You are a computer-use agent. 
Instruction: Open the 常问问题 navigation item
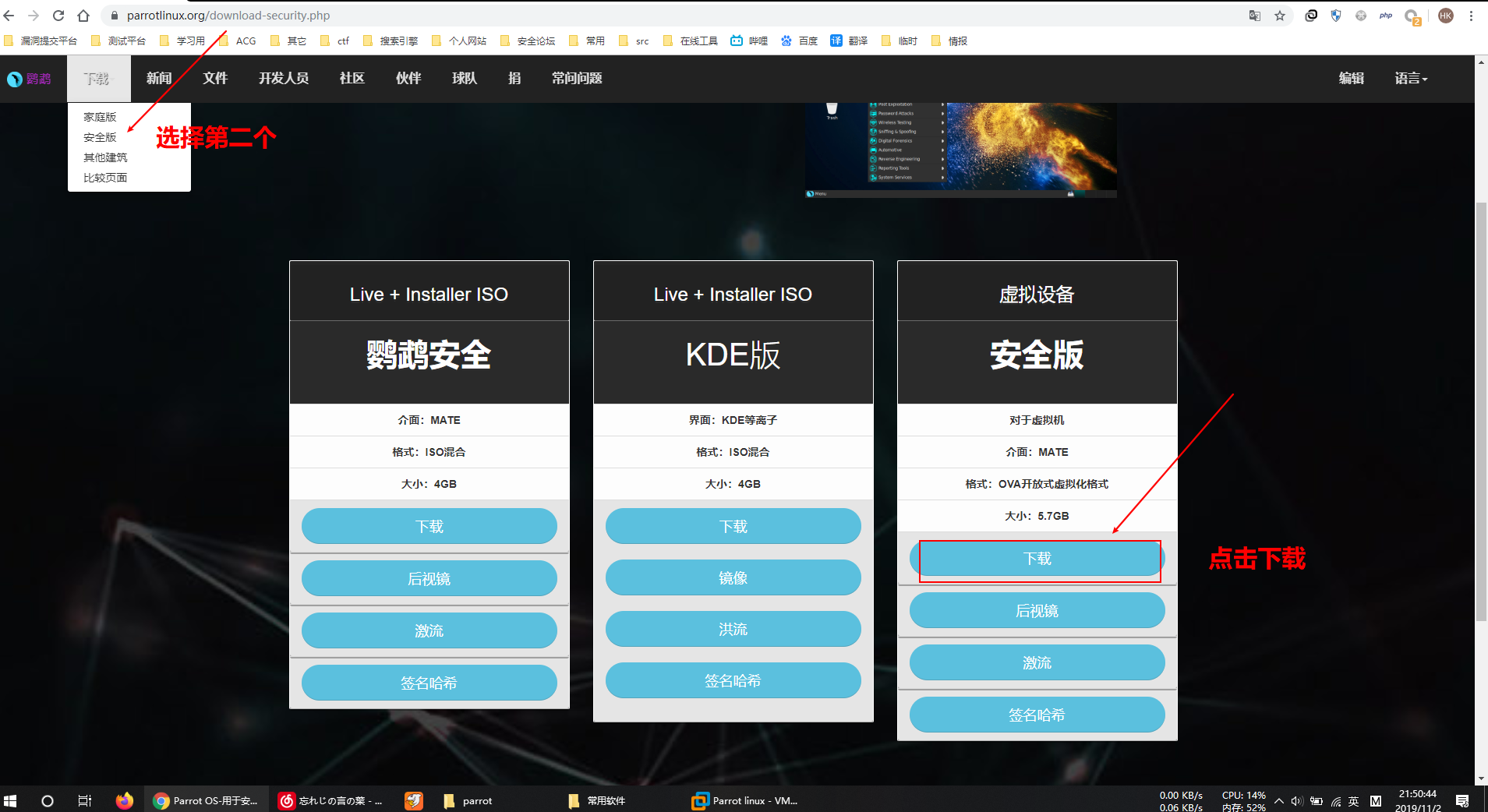click(576, 78)
